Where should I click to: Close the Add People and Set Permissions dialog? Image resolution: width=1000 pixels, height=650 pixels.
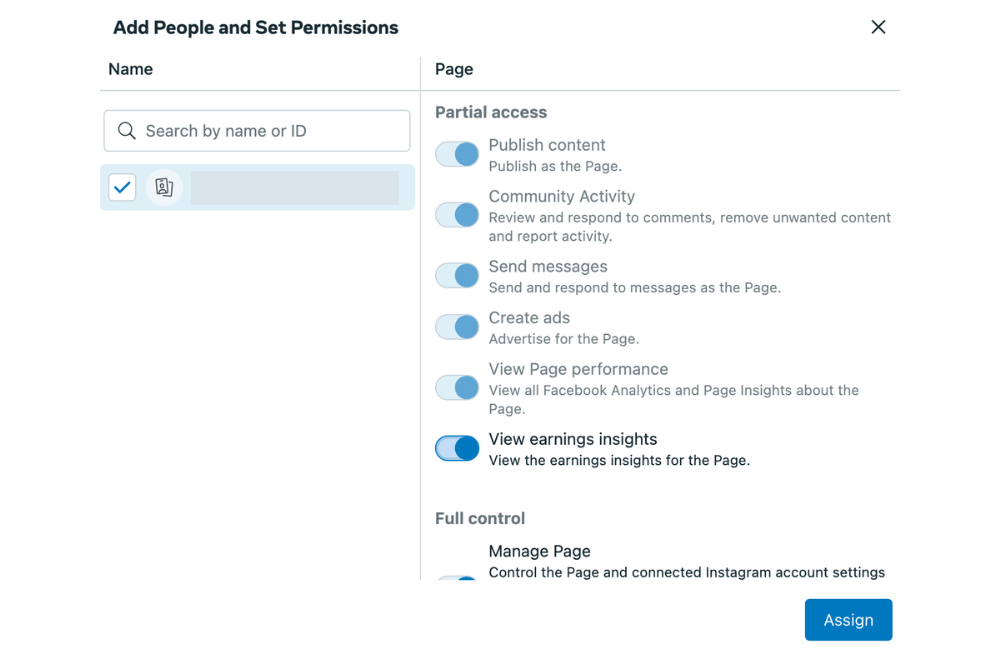878,27
